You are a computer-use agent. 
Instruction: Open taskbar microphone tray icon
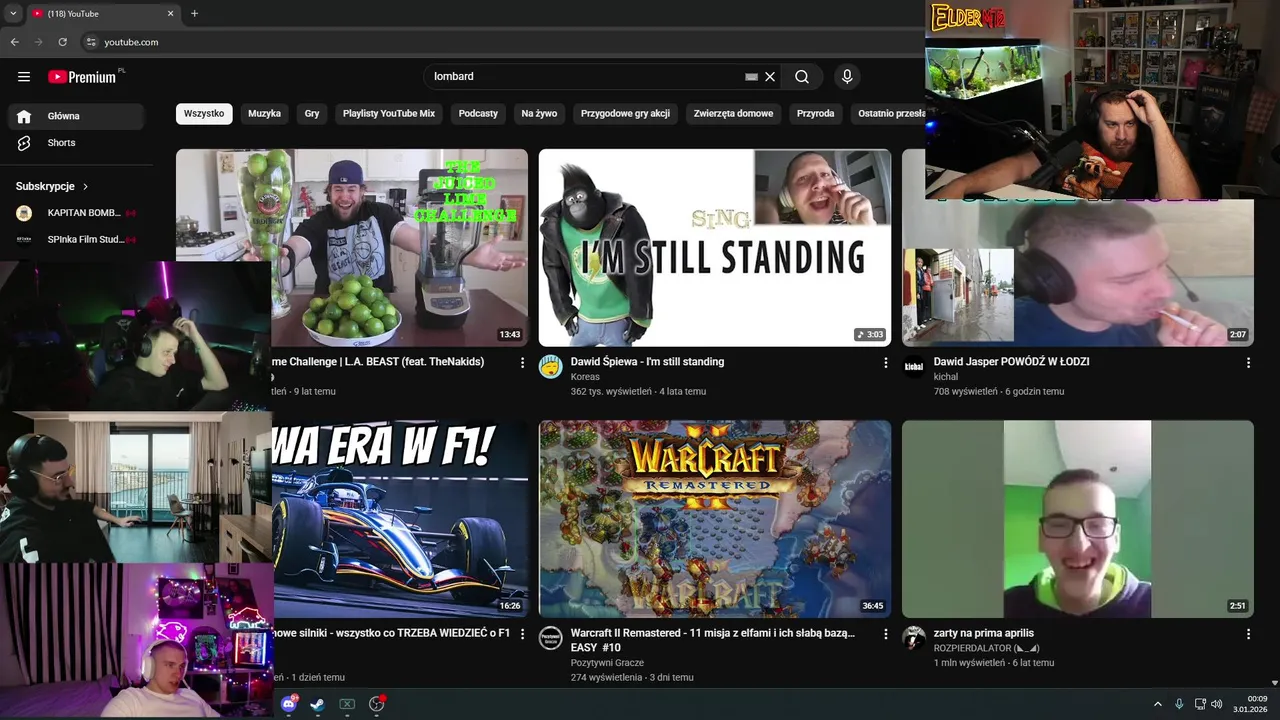pyautogui.click(x=1179, y=704)
